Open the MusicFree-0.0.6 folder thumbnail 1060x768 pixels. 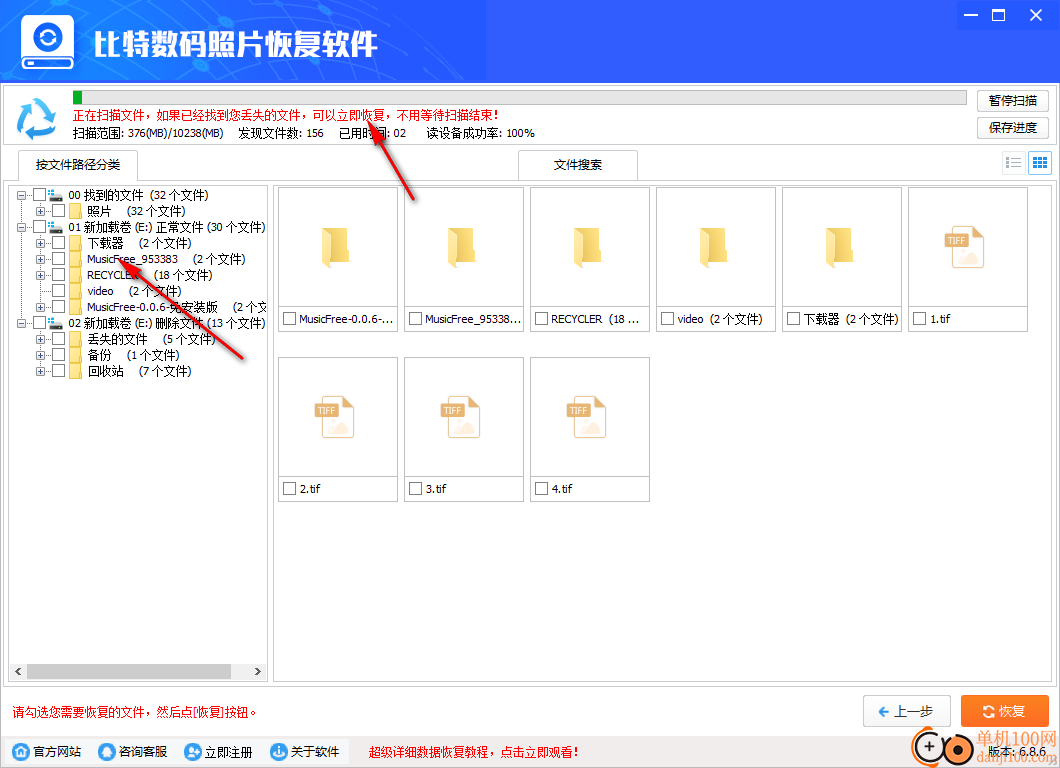pyautogui.click(x=338, y=247)
